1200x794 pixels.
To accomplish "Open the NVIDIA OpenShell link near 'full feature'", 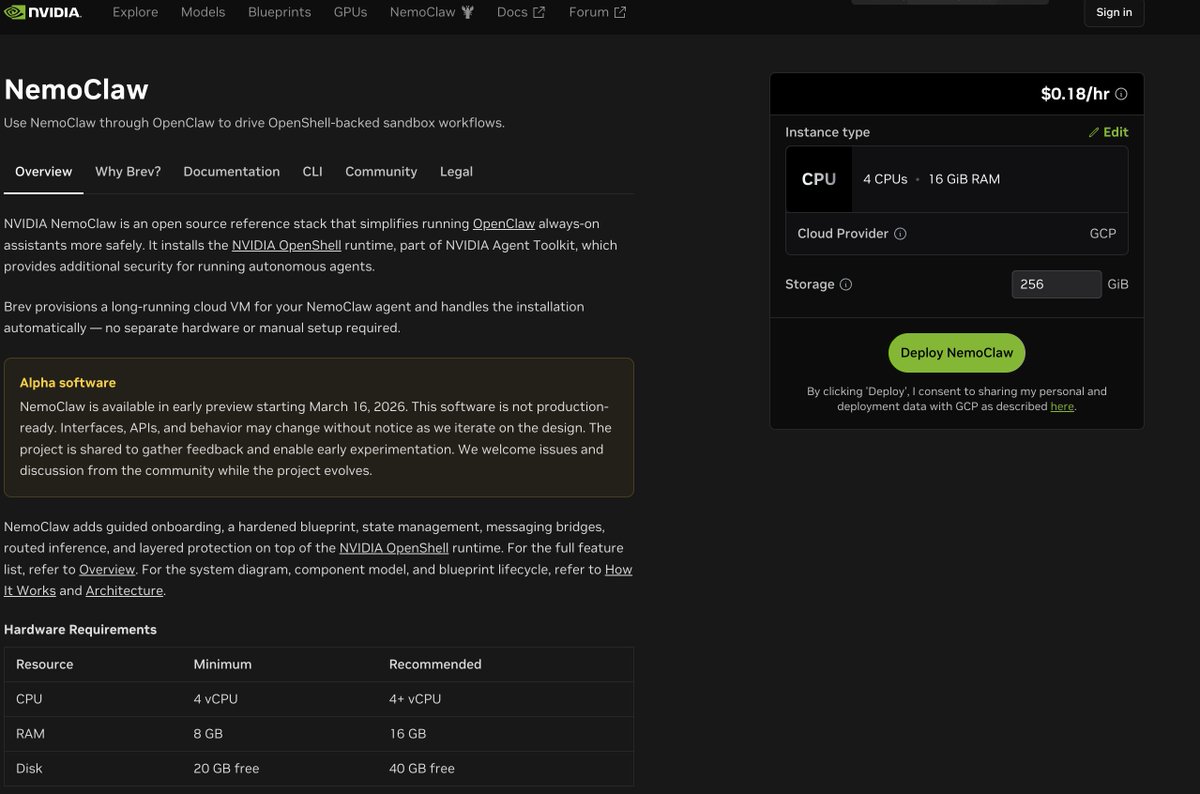I will click(394, 548).
